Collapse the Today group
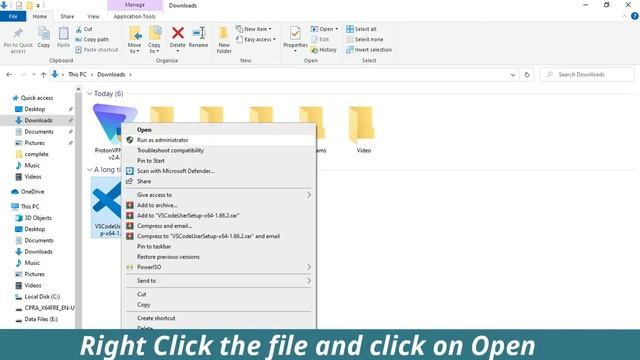 [90, 93]
